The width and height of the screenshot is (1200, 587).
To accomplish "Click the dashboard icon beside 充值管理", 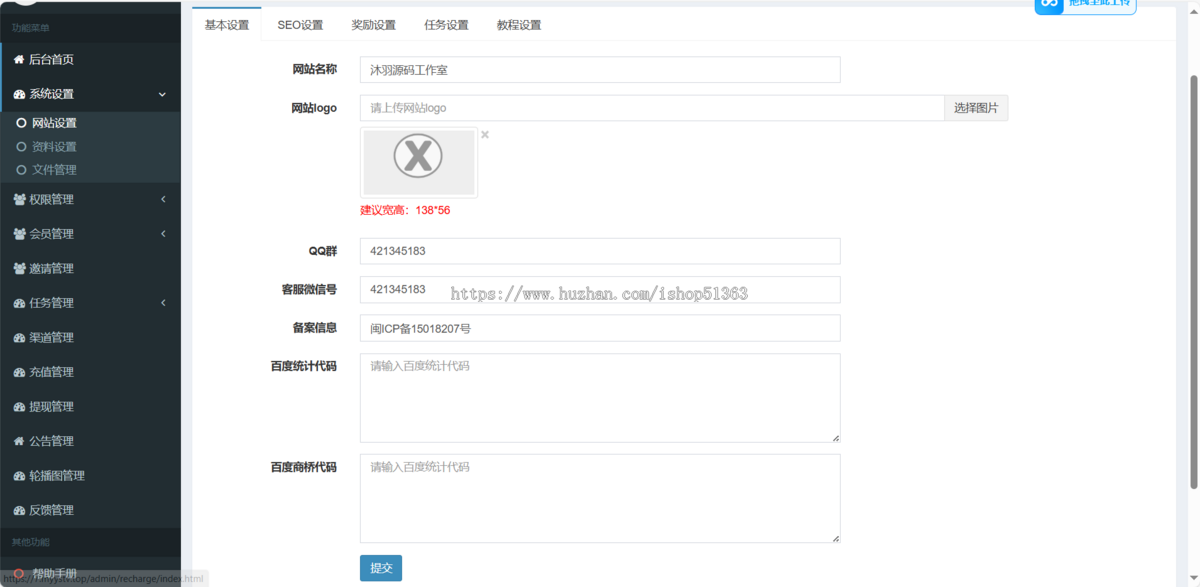I will 19,372.
